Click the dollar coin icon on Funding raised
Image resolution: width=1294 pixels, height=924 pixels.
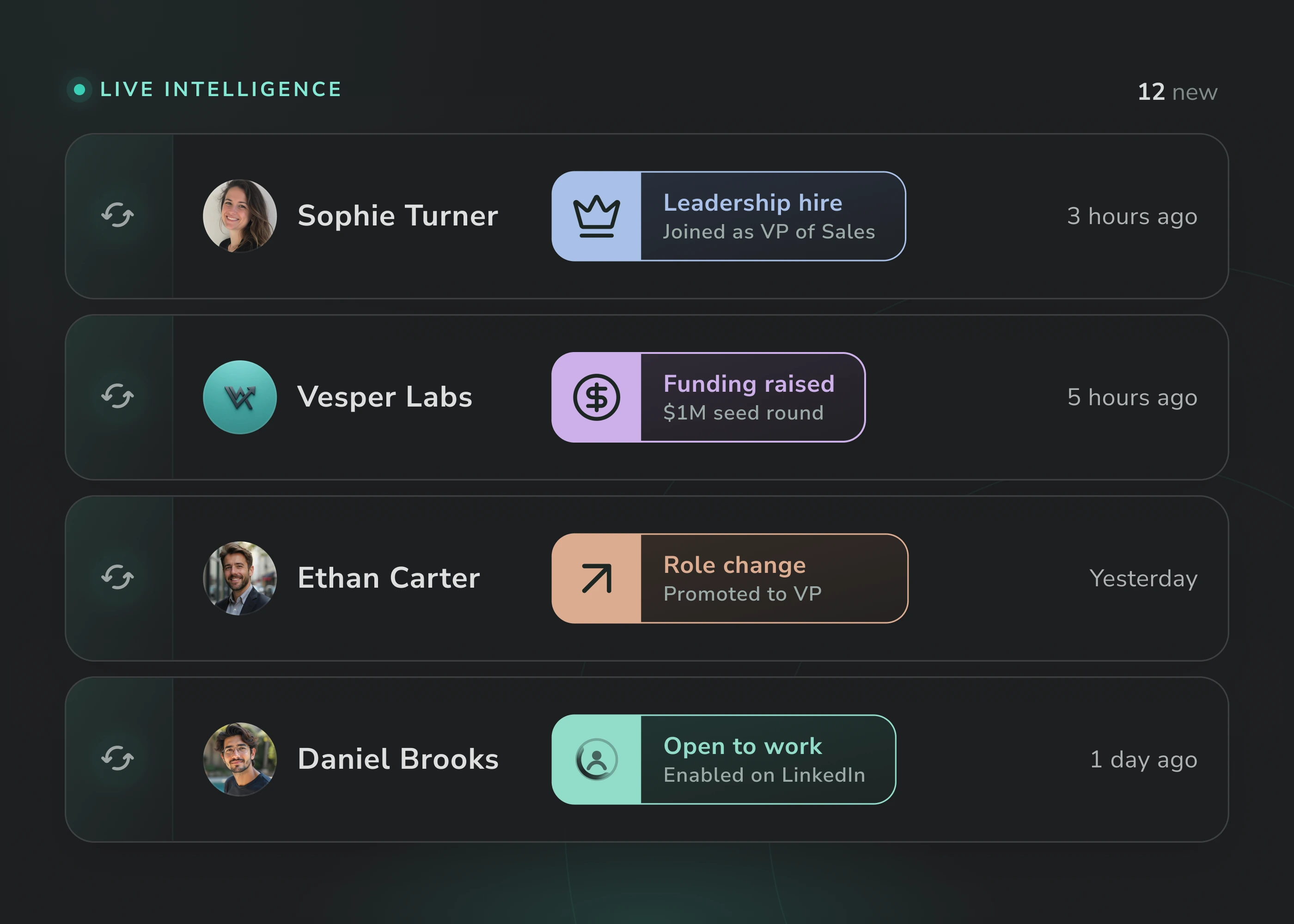[x=596, y=397]
